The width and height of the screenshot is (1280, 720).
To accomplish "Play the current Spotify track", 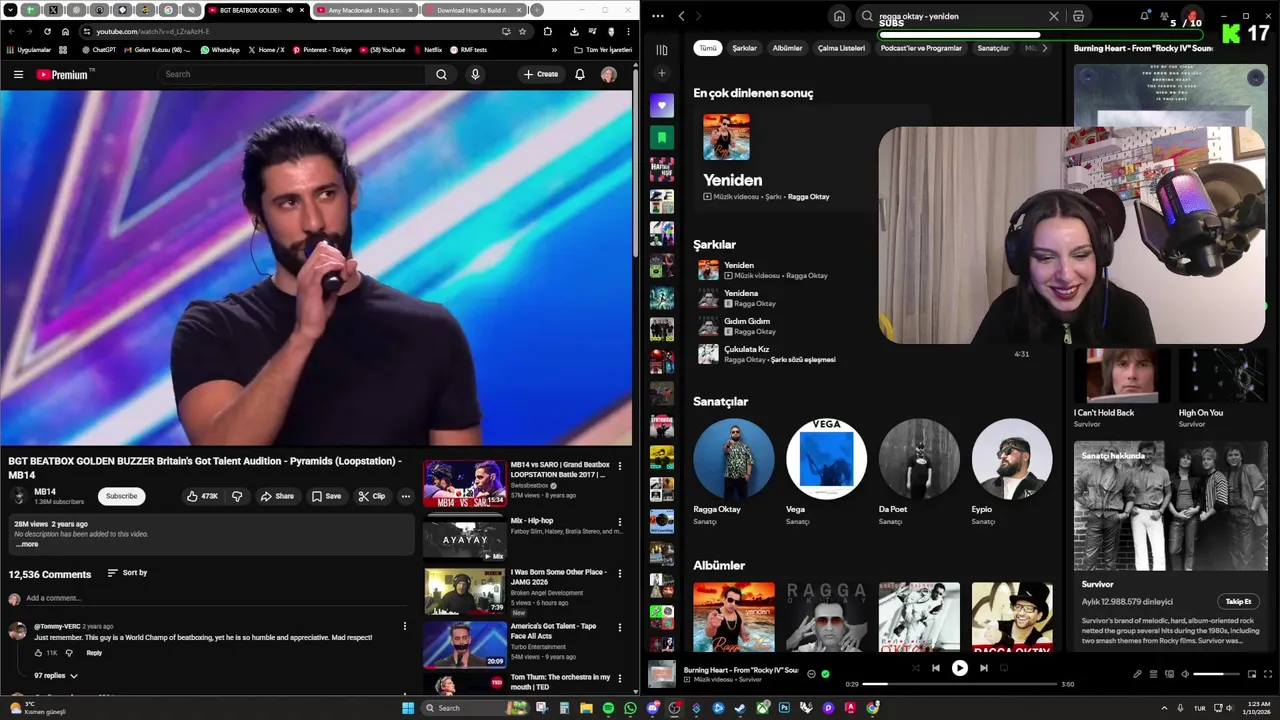I will [x=959, y=668].
